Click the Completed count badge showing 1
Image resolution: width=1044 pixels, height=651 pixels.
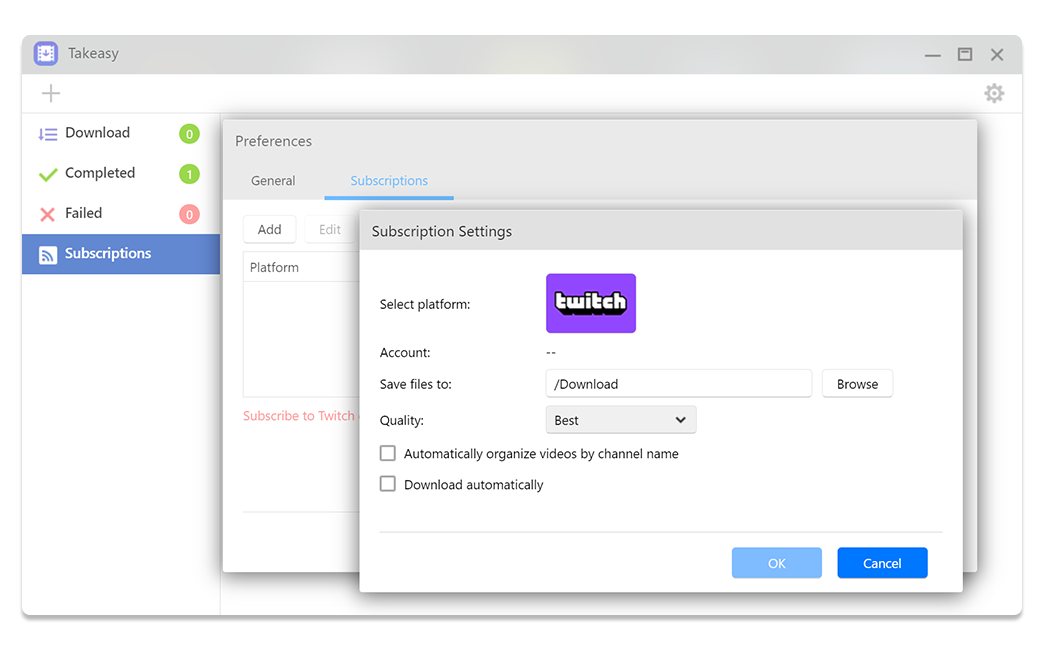tap(189, 174)
